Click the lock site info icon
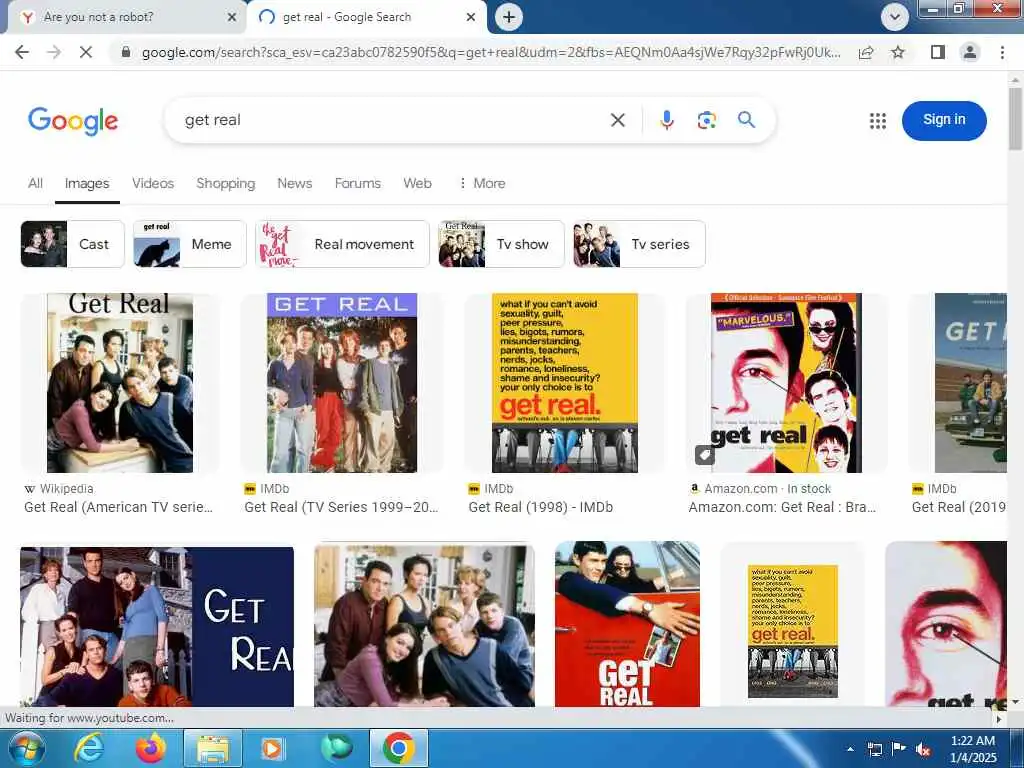Image resolution: width=1024 pixels, height=768 pixels. click(x=126, y=52)
